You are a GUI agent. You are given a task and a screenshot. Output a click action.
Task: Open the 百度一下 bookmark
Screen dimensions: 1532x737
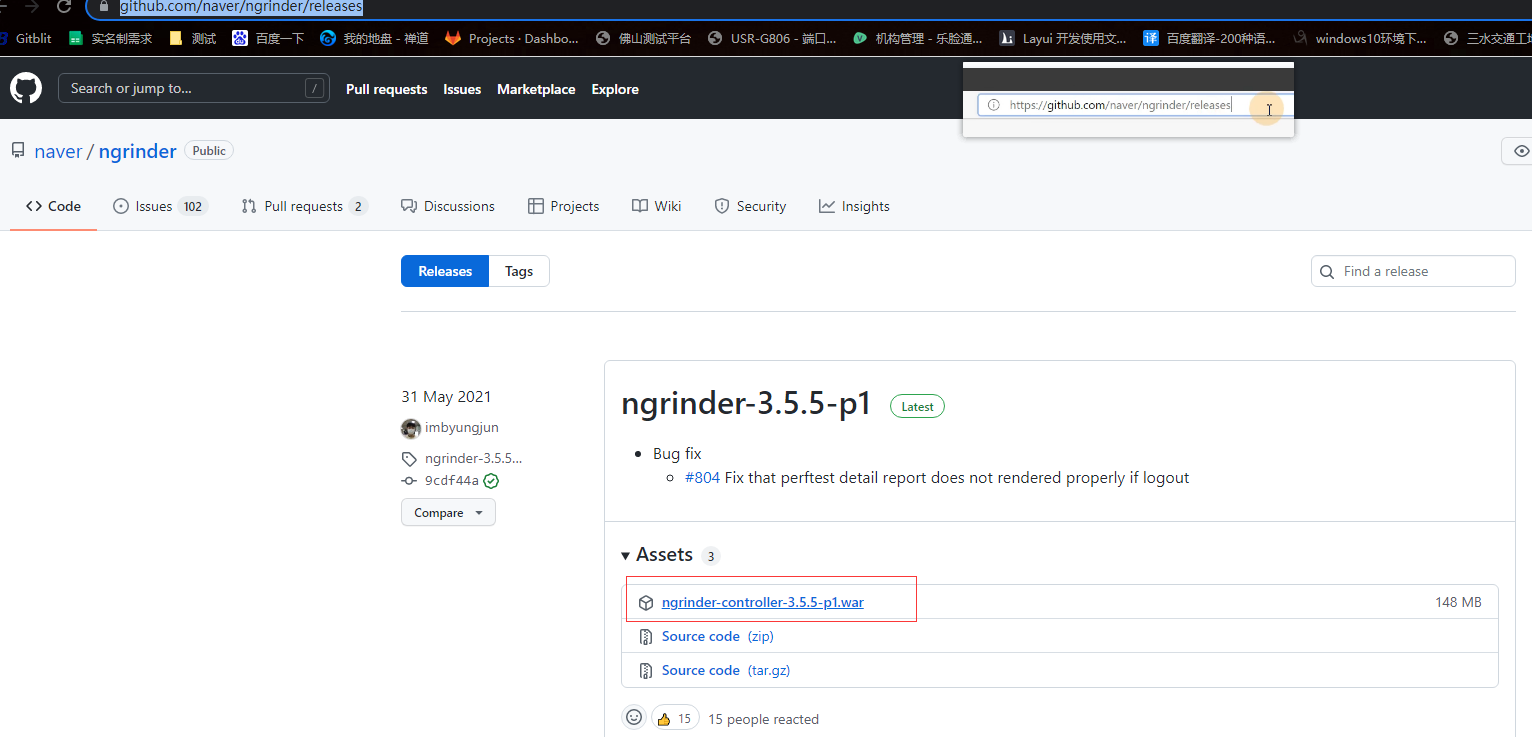click(268, 38)
